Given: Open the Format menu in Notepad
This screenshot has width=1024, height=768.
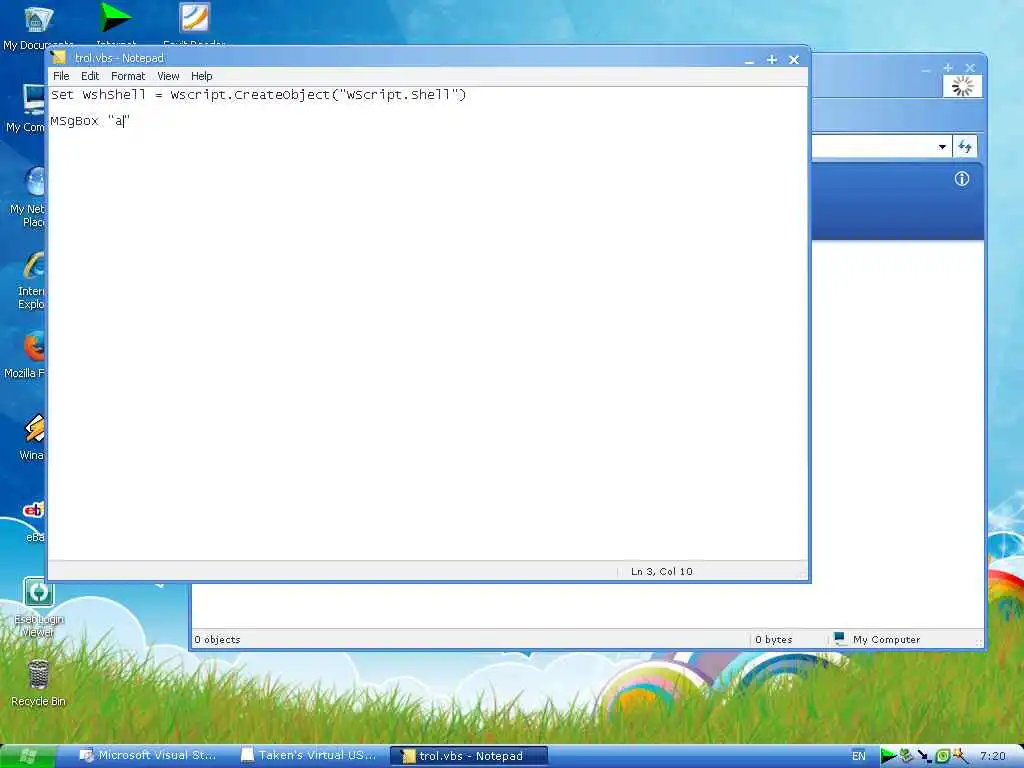Looking at the screenshot, I should (128, 76).
